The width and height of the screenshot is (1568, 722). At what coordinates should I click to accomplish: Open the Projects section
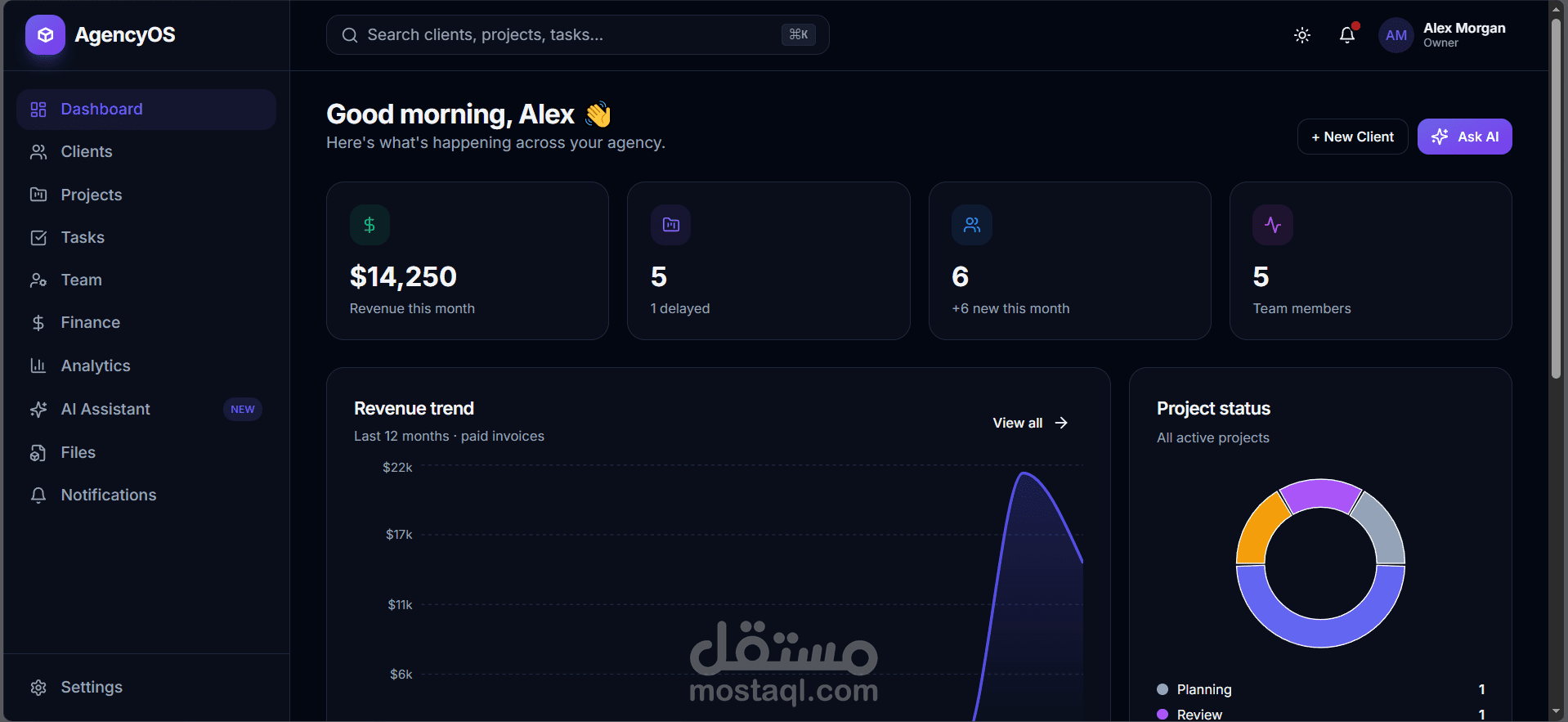(x=146, y=195)
